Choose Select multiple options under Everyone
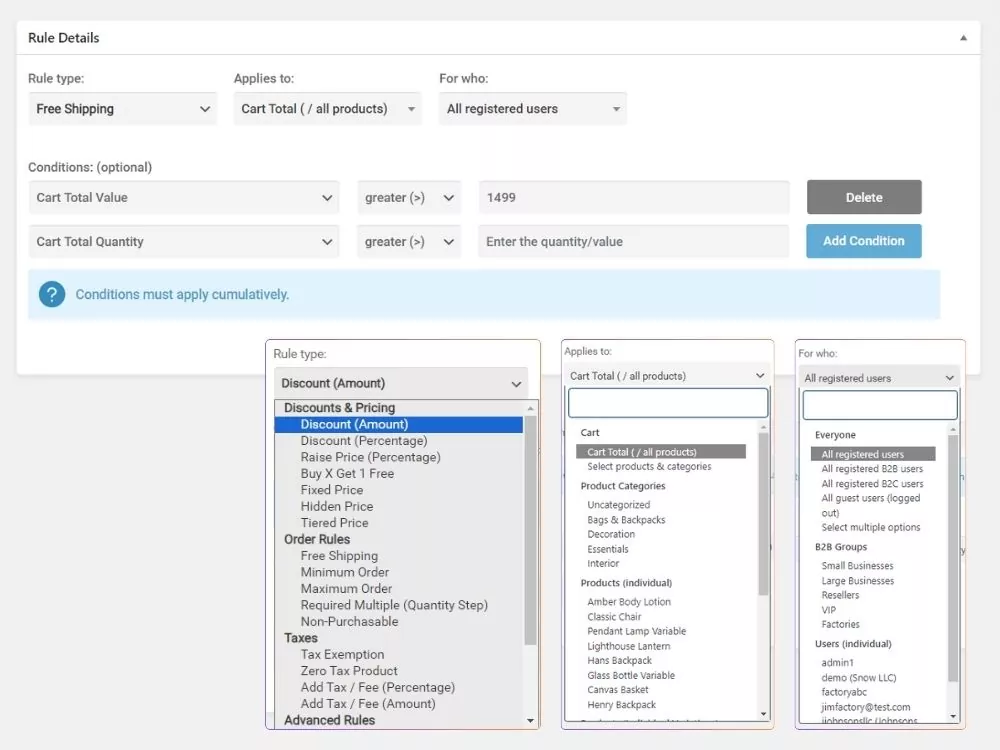Image resolution: width=1000 pixels, height=750 pixels. point(871,527)
